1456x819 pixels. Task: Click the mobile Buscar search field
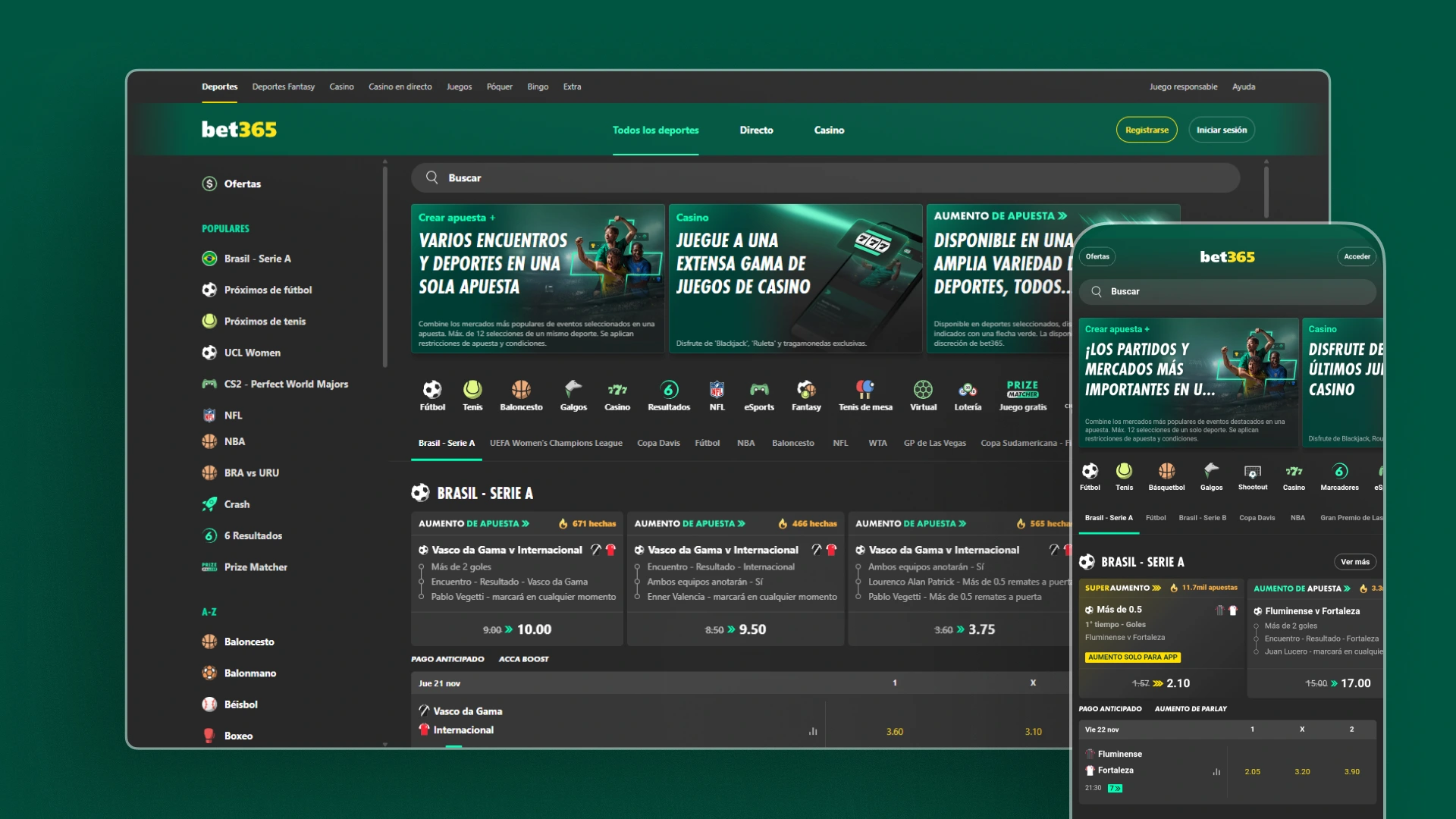(x=1228, y=291)
